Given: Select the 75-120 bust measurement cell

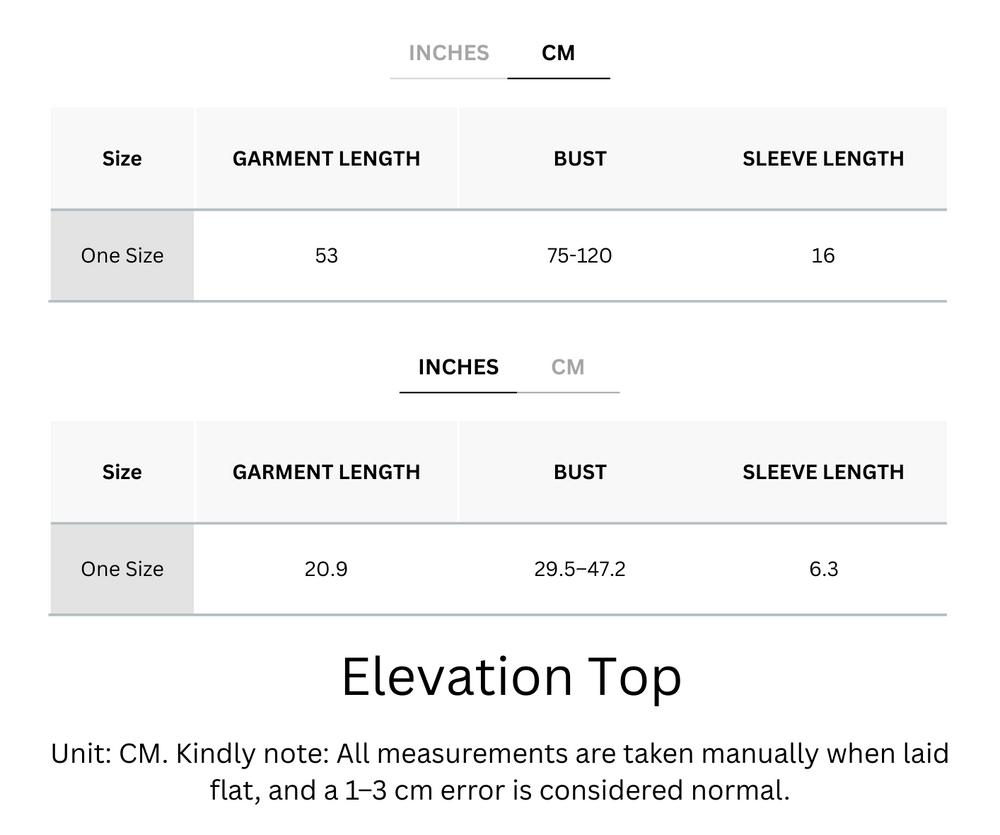Looking at the screenshot, I should pyautogui.click(x=579, y=256).
